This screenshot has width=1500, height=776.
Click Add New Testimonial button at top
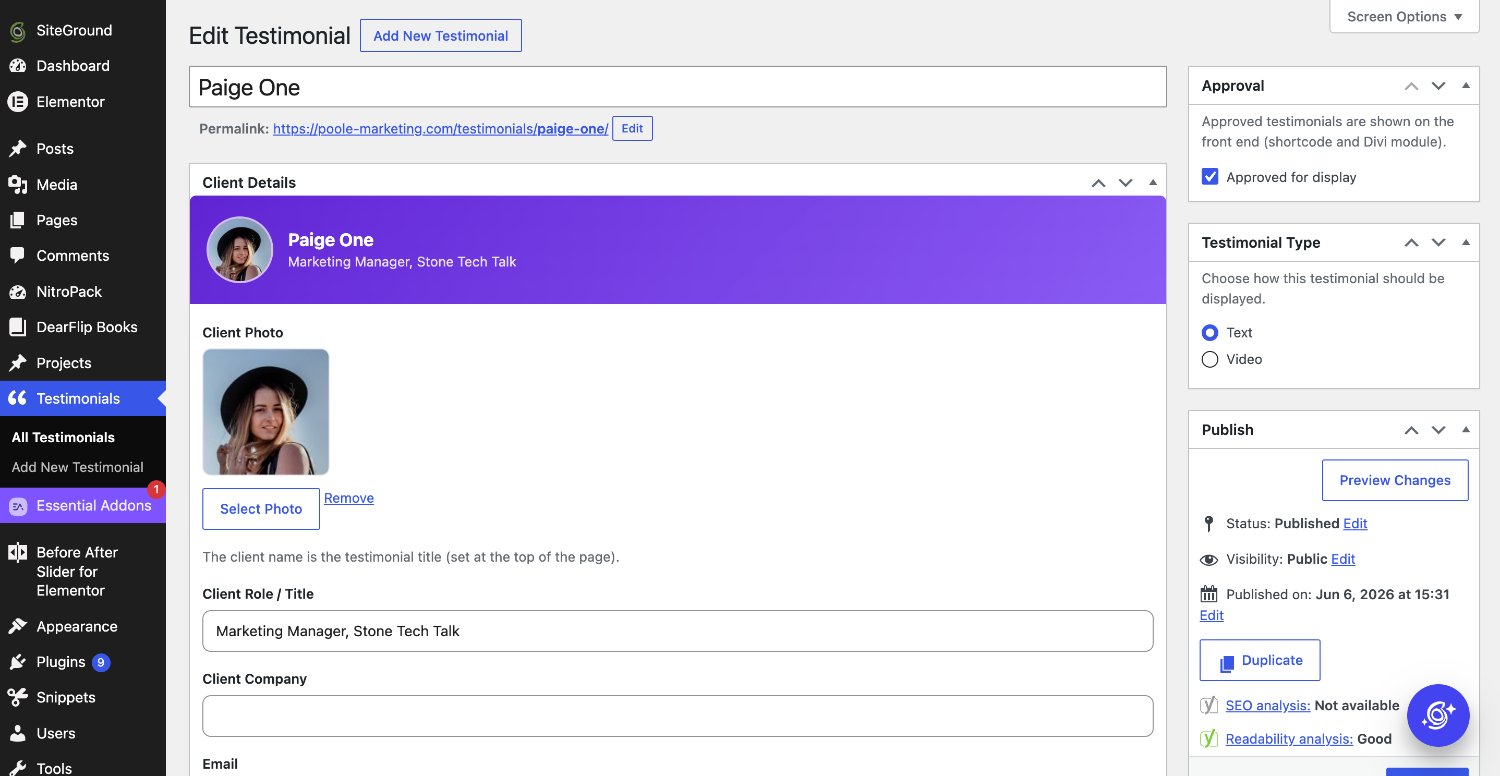pyautogui.click(x=441, y=36)
